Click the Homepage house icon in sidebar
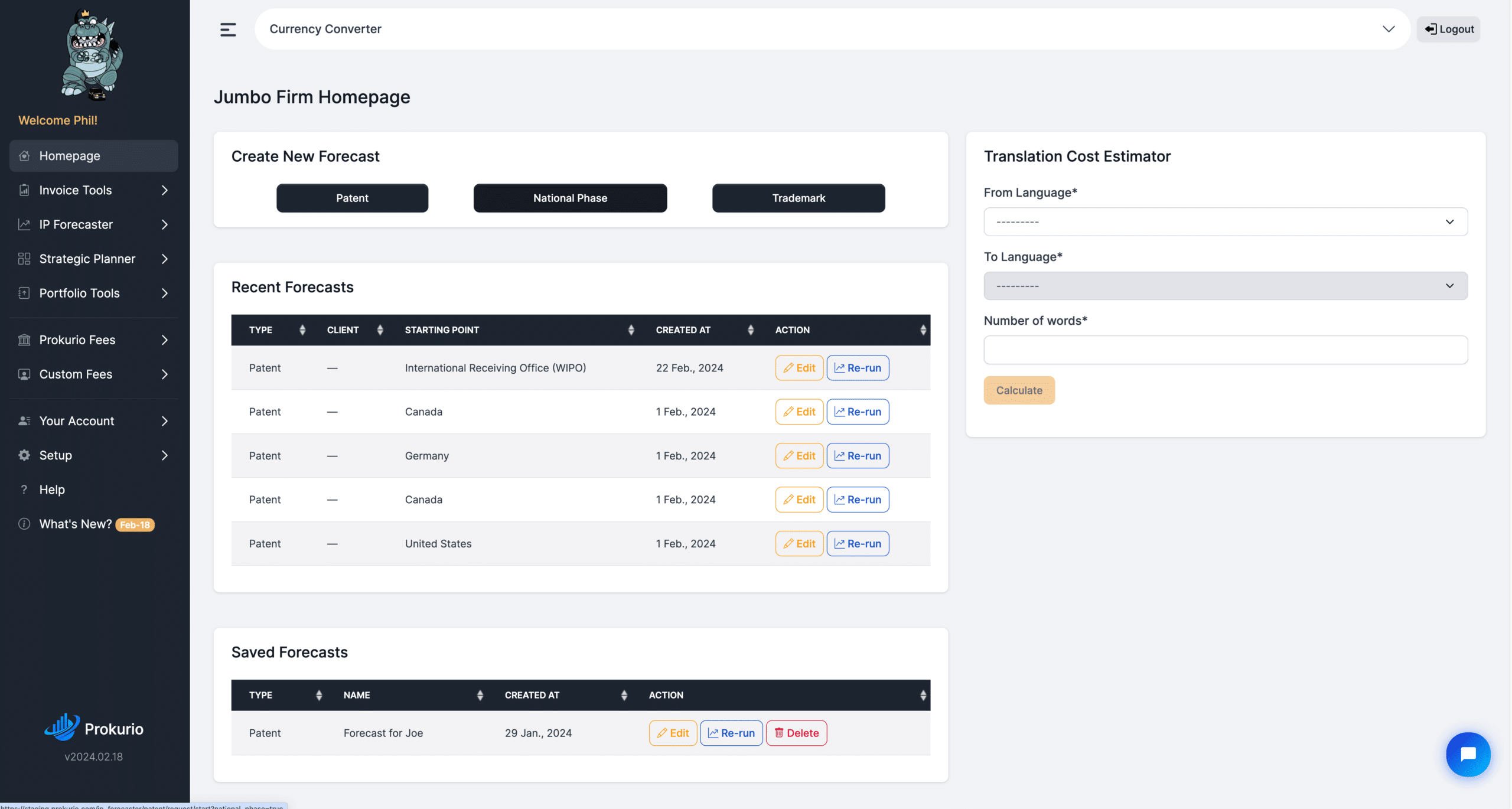This screenshot has height=809, width=1512. (x=24, y=156)
